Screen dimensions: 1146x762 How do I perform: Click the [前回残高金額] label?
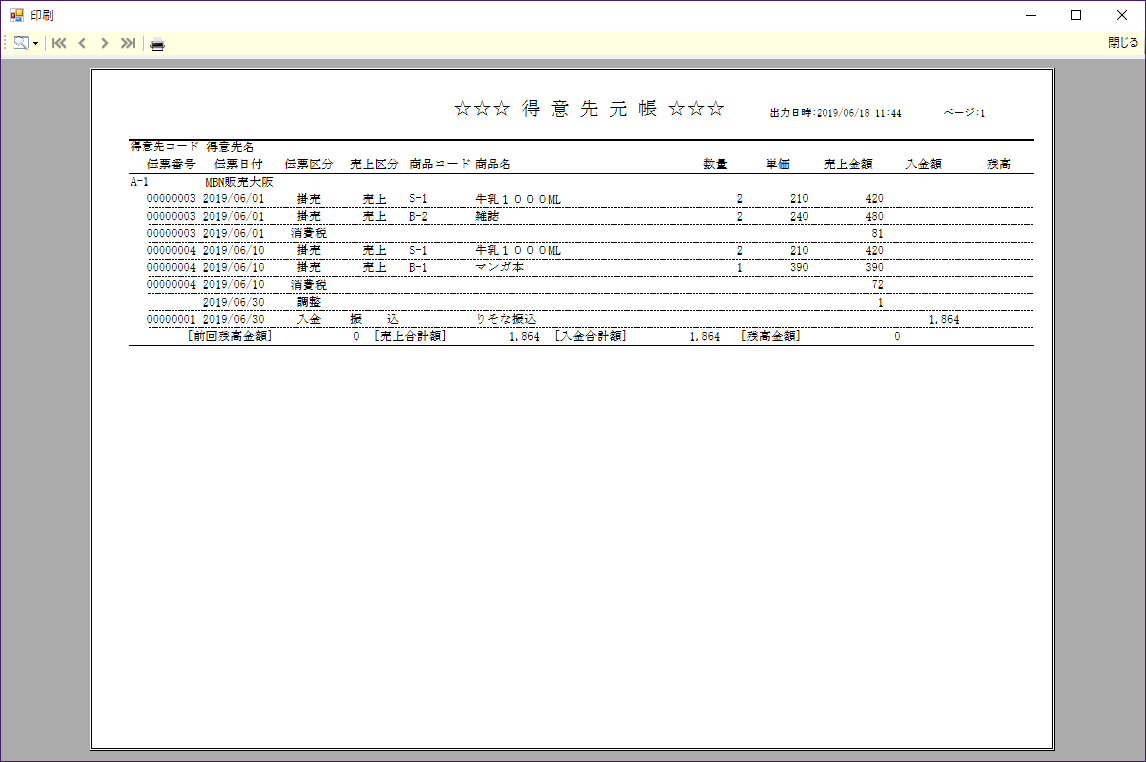coord(230,336)
